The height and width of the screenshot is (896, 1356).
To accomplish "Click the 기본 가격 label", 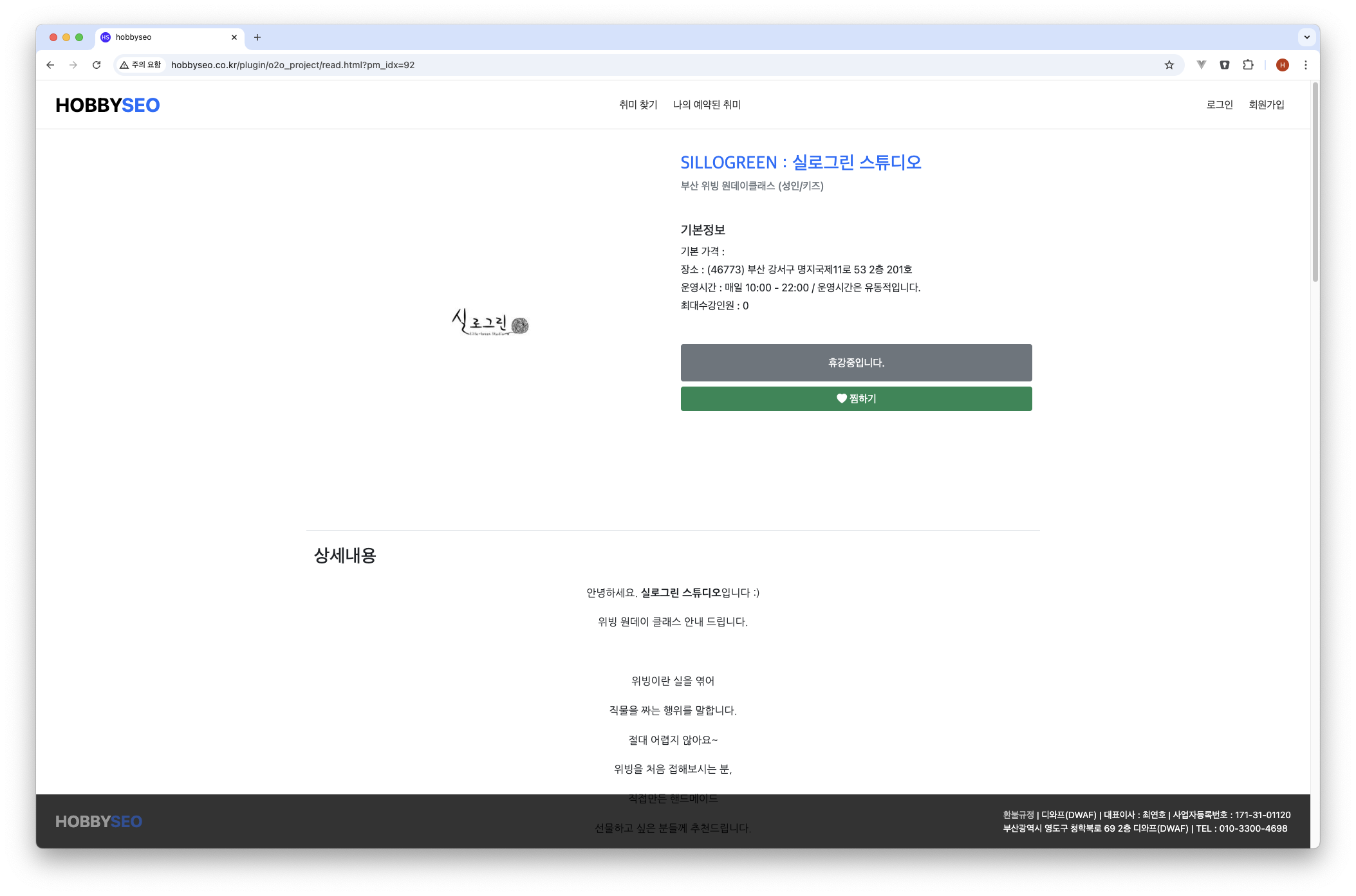I will point(702,251).
